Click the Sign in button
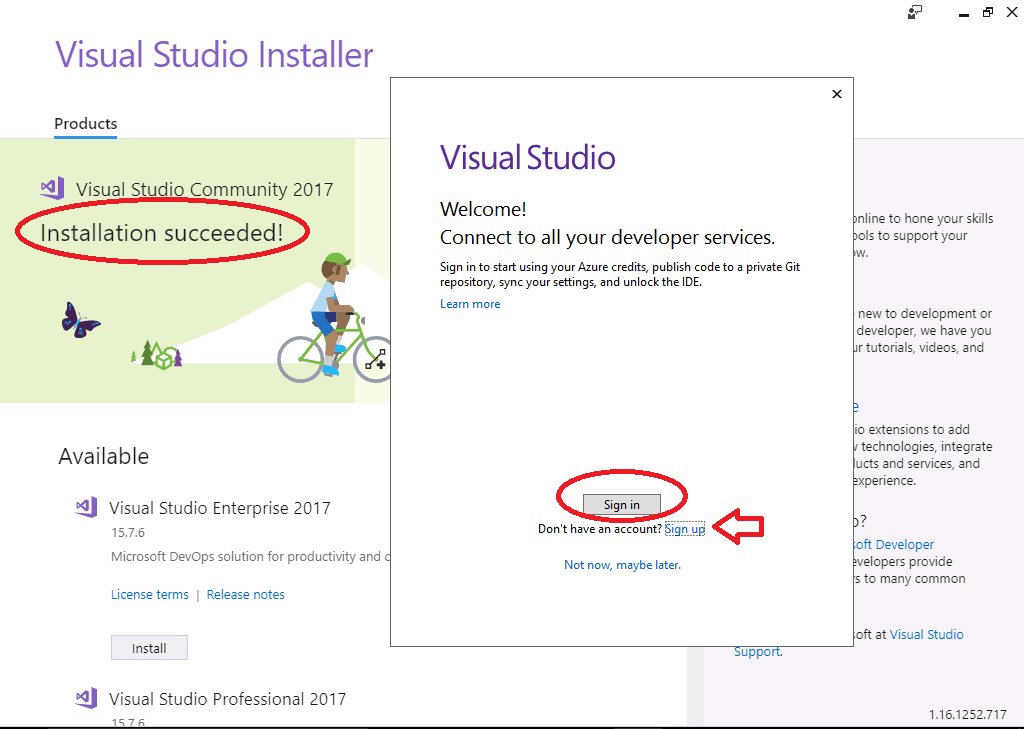 coord(622,504)
